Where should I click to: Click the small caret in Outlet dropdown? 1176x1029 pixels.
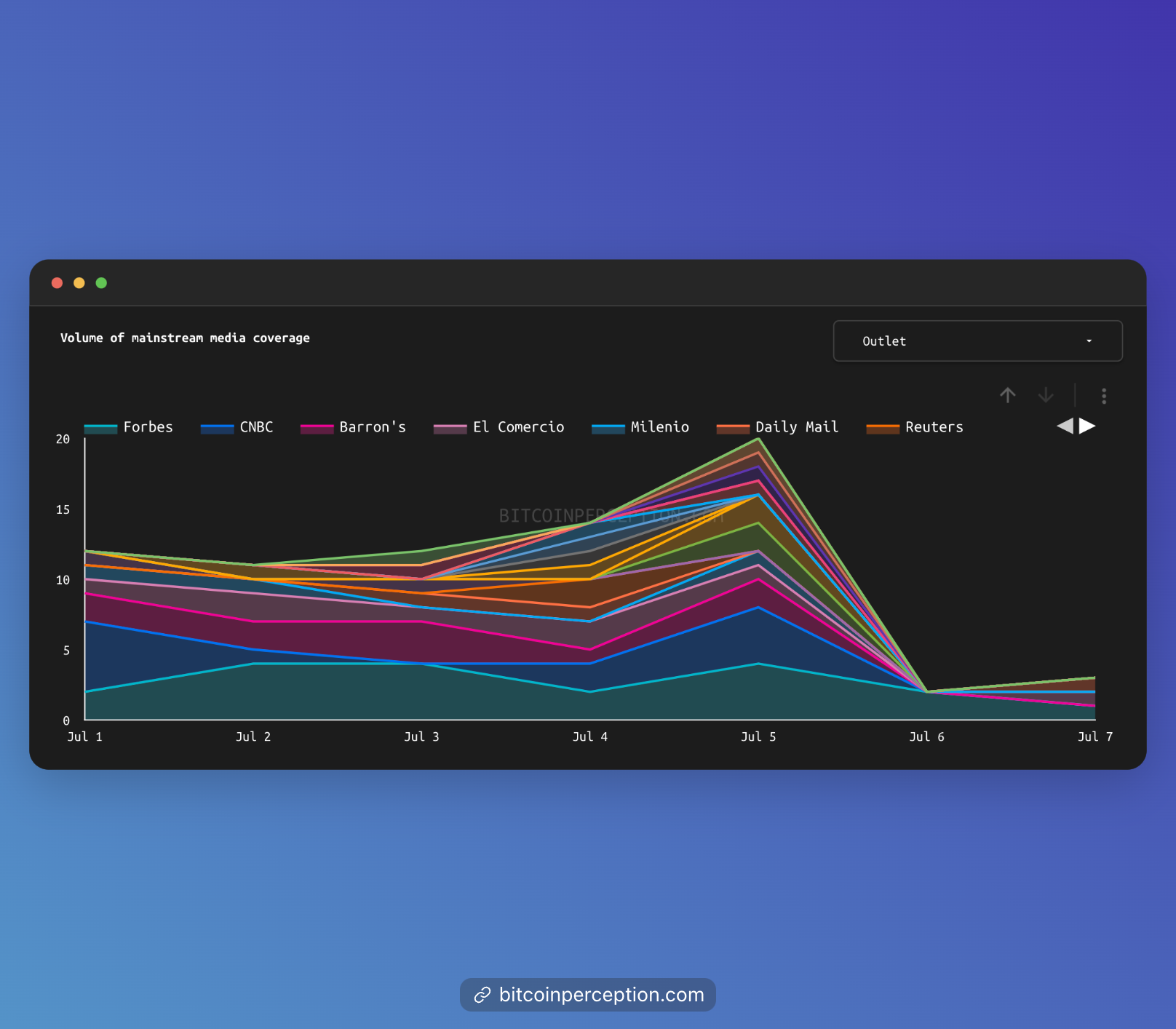click(x=1089, y=341)
